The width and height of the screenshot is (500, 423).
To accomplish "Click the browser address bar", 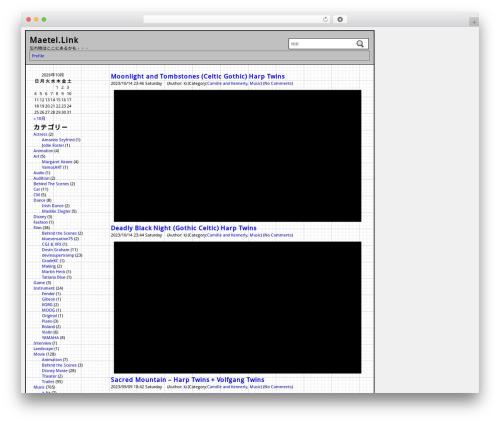I will [236, 20].
